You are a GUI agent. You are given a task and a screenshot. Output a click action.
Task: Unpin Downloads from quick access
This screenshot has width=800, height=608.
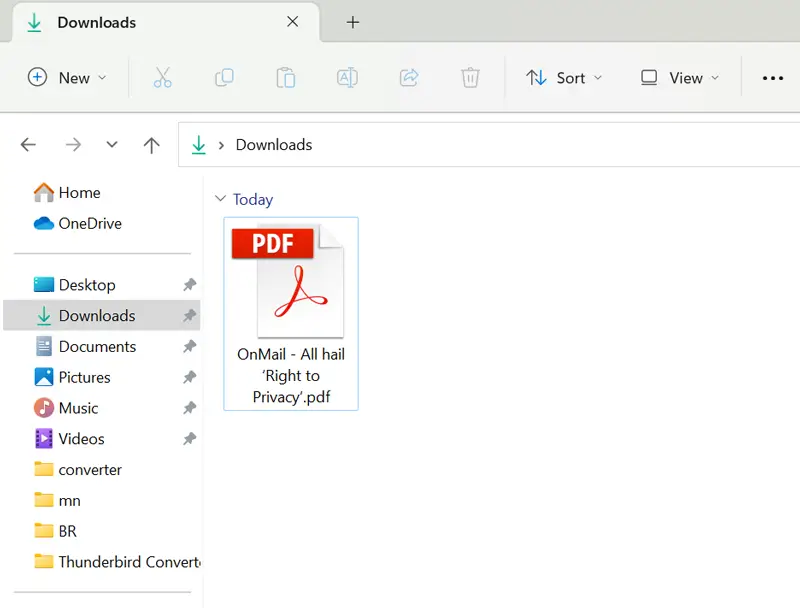pyautogui.click(x=189, y=316)
